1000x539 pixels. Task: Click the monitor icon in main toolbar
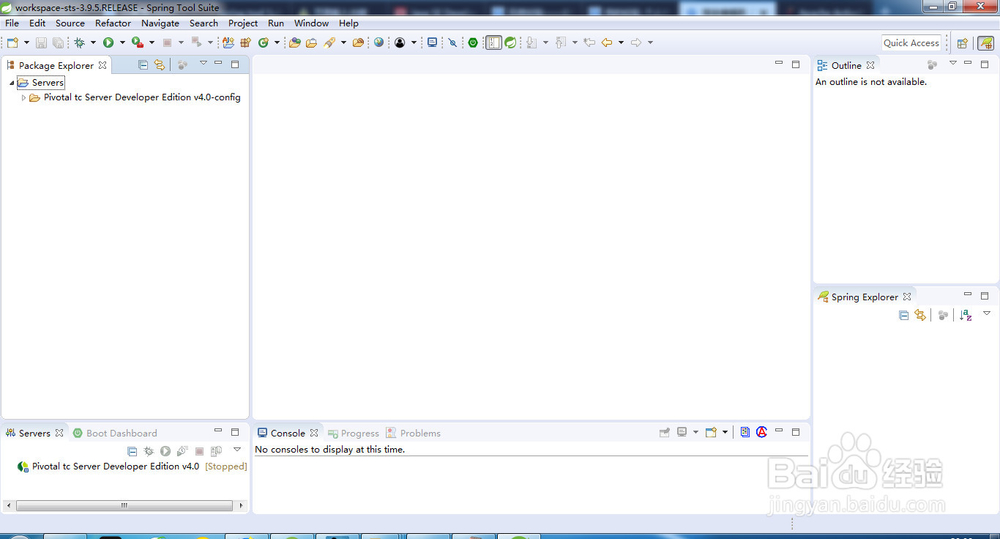(x=432, y=43)
